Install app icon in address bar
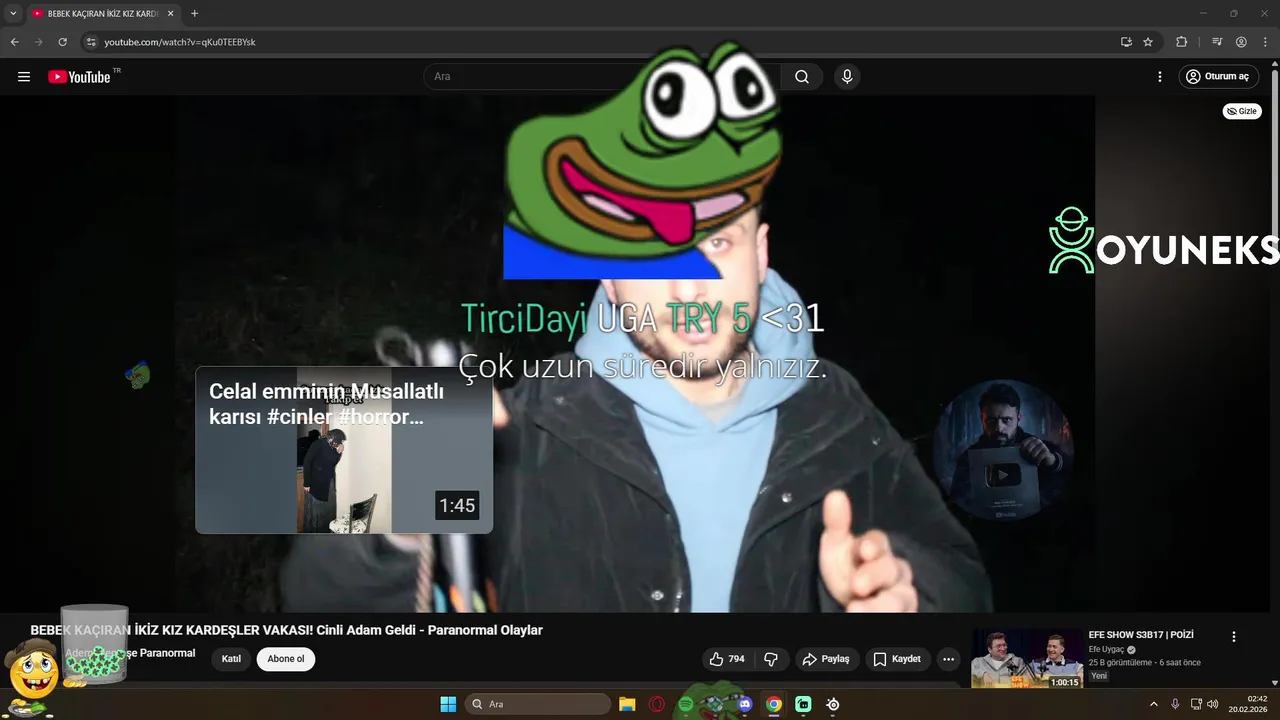1280x720 pixels. [1126, 42]
